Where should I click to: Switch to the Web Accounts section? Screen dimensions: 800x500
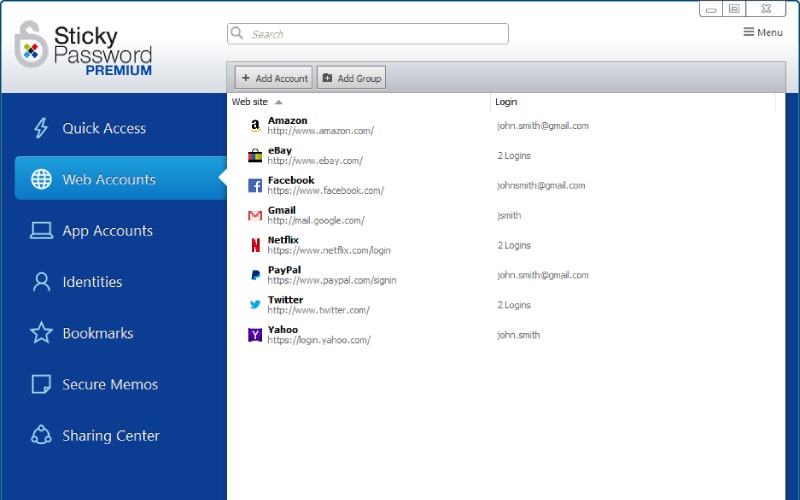120,178
